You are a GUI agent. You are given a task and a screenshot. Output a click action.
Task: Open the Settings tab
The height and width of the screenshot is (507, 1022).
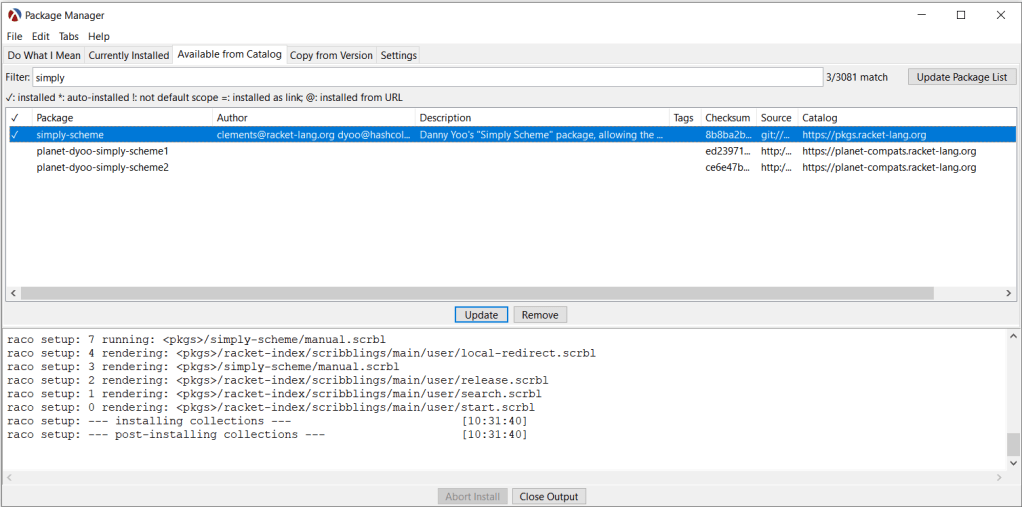398,55
